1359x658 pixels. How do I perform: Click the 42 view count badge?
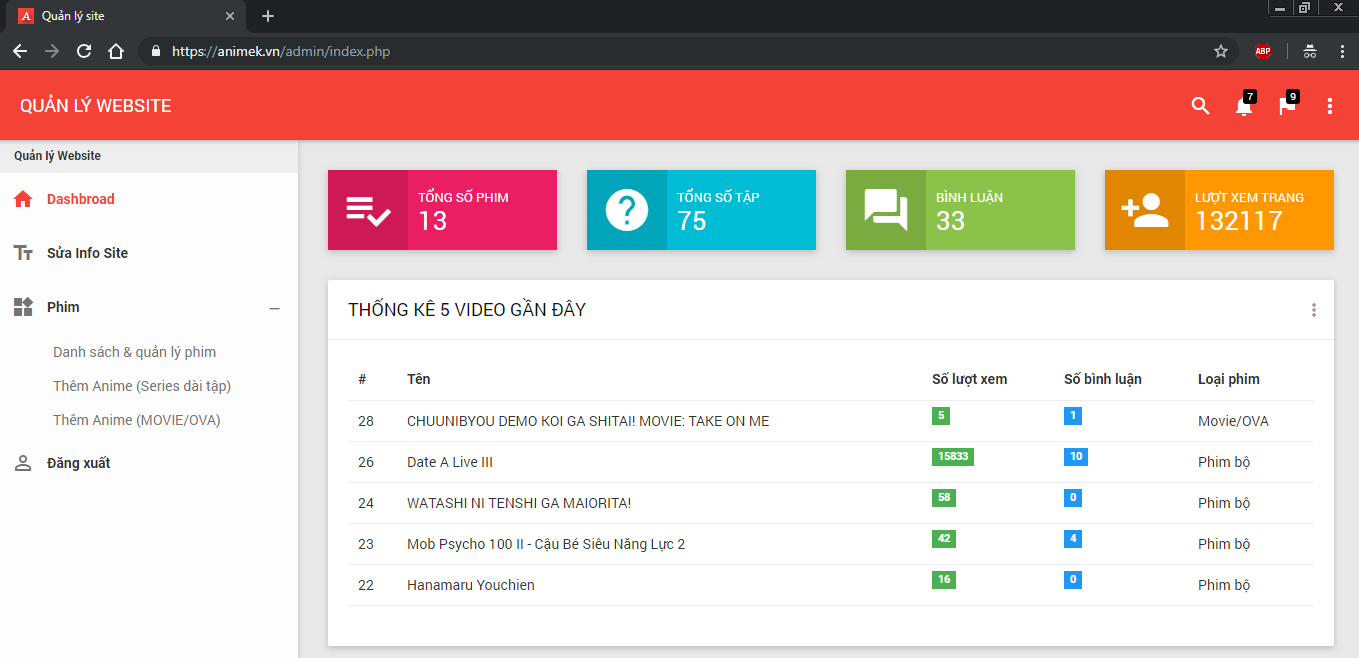(944, 539)
